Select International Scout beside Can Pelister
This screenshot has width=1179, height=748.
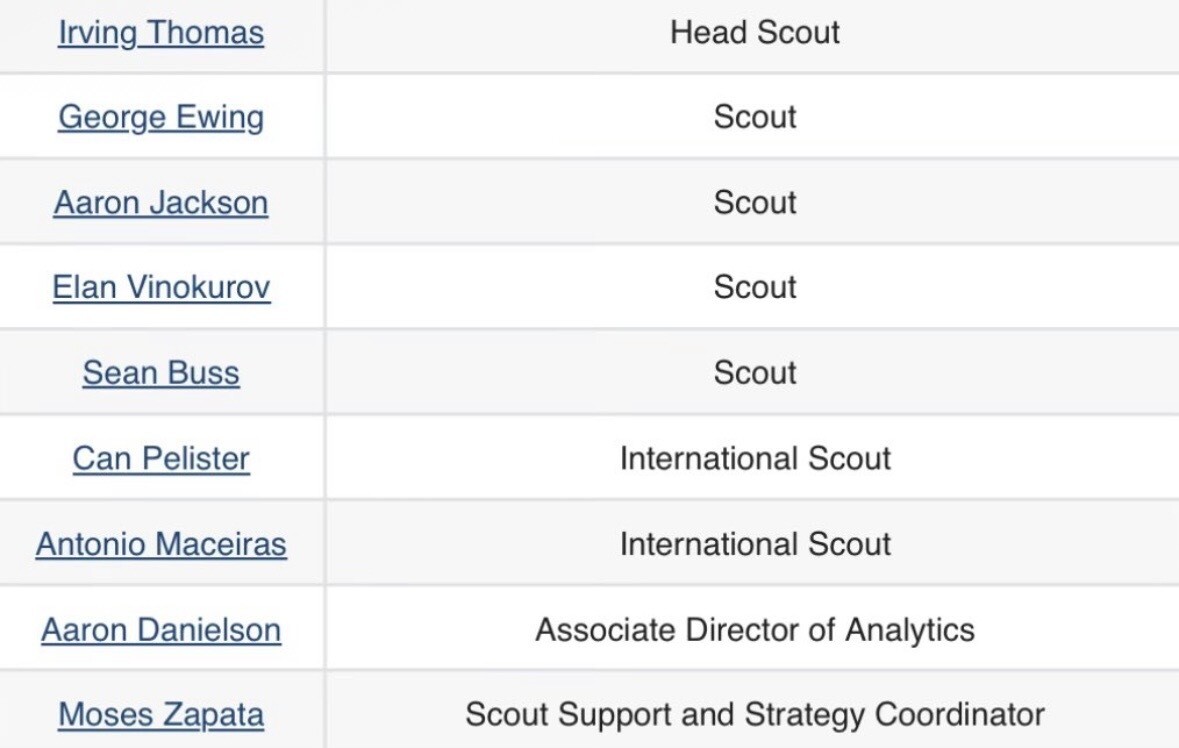(755, 459)
